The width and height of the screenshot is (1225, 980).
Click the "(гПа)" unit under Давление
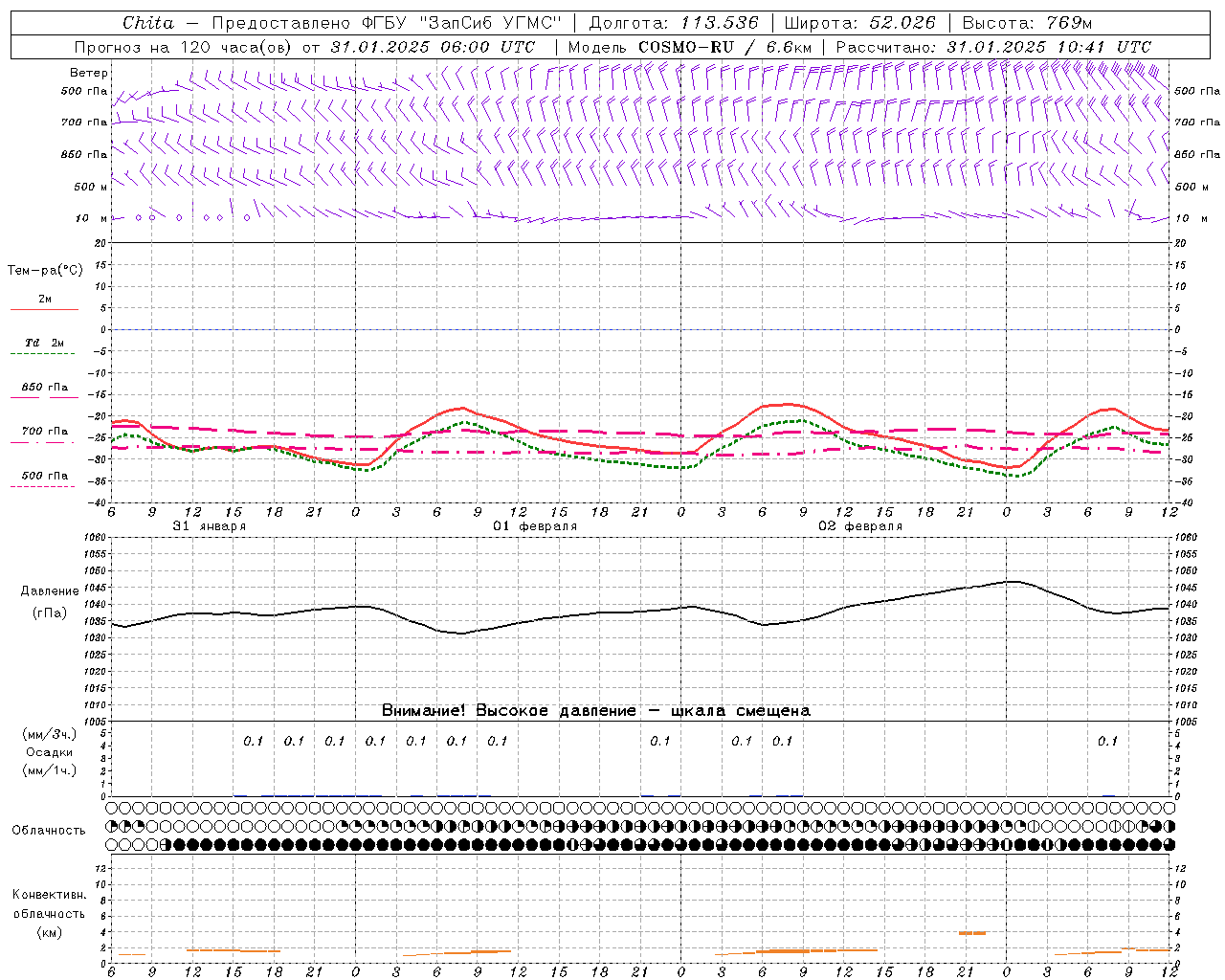click(50, 613)
